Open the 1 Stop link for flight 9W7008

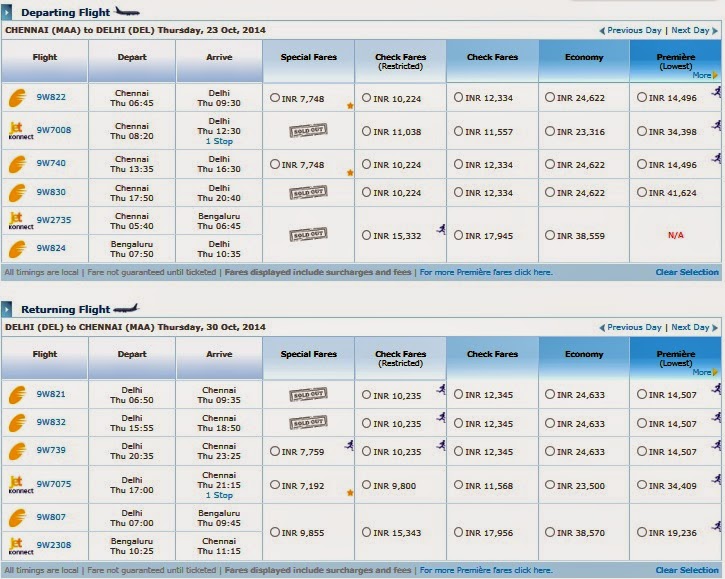219,141
